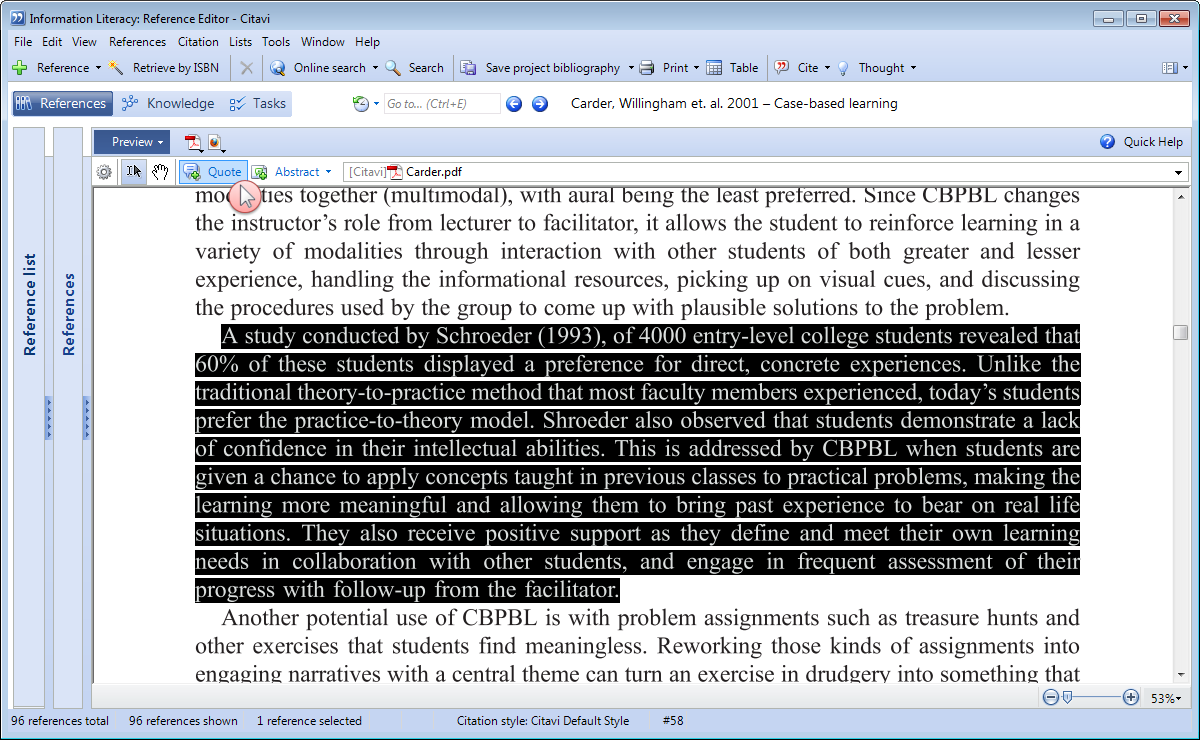This screenshot has width=1200, height=740.
Task: Click the zoom out minus icon
Action: click(1050, 698)
